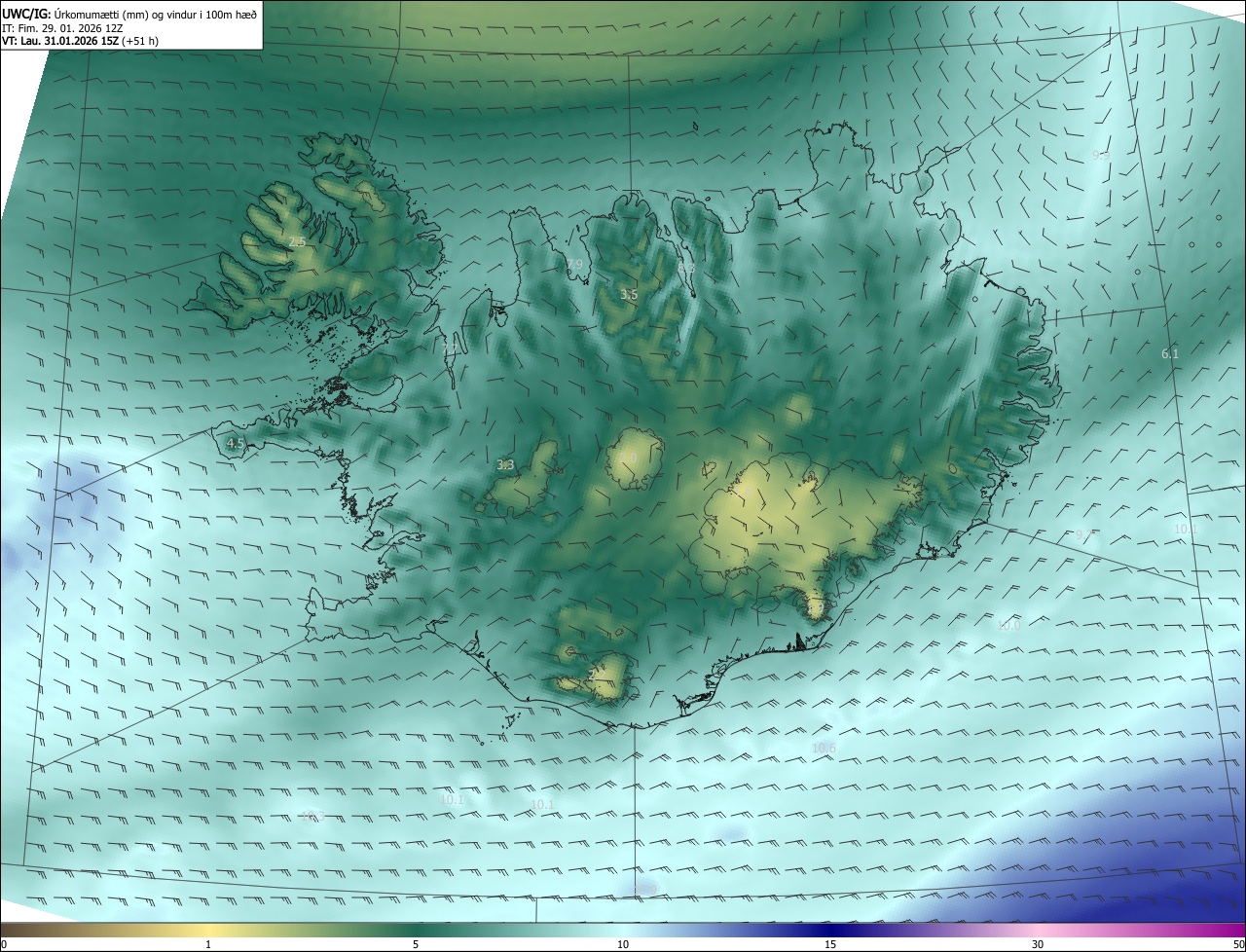The width and height of the screenshot is (1246, 952).
Task: Click inside the Hofsjökull glacier outline in central Iceland
Action: [635, 458]
